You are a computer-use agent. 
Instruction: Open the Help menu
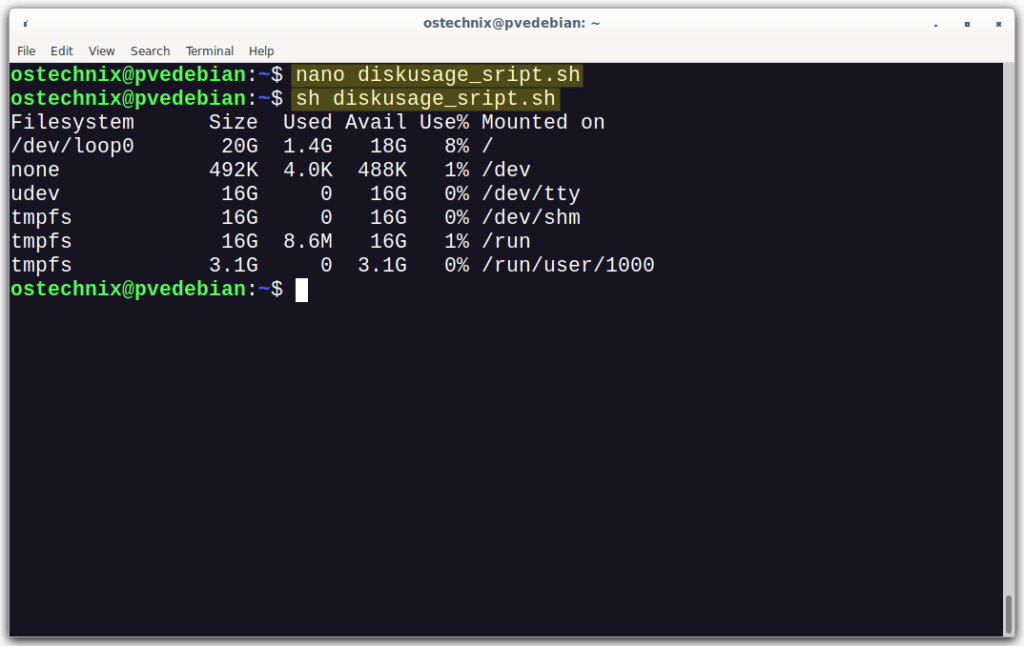click(x=261, y=51)
